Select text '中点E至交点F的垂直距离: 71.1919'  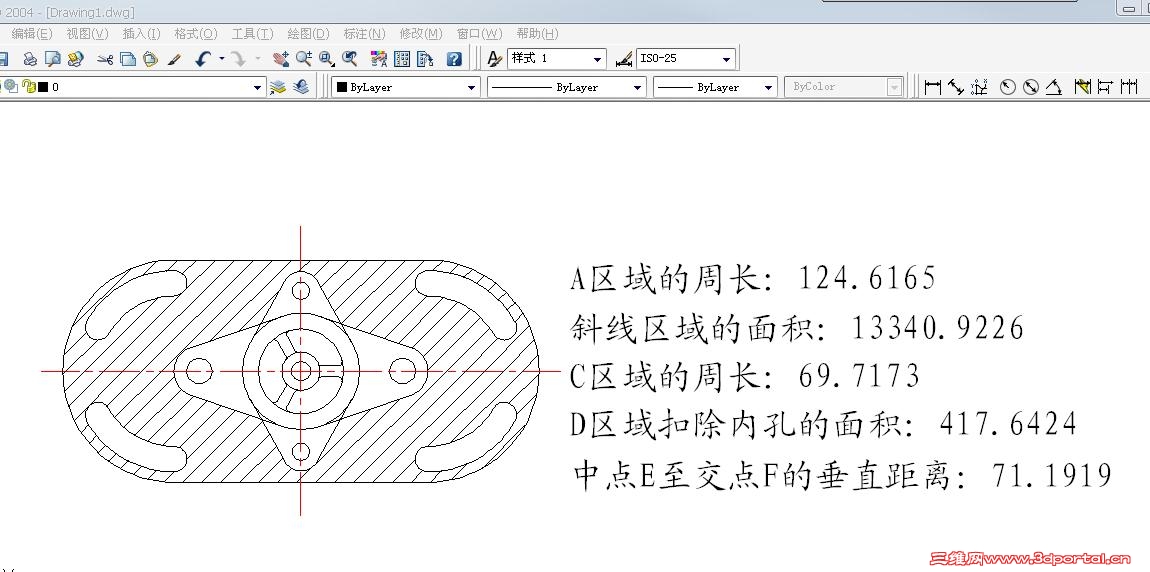click(843, 475)
